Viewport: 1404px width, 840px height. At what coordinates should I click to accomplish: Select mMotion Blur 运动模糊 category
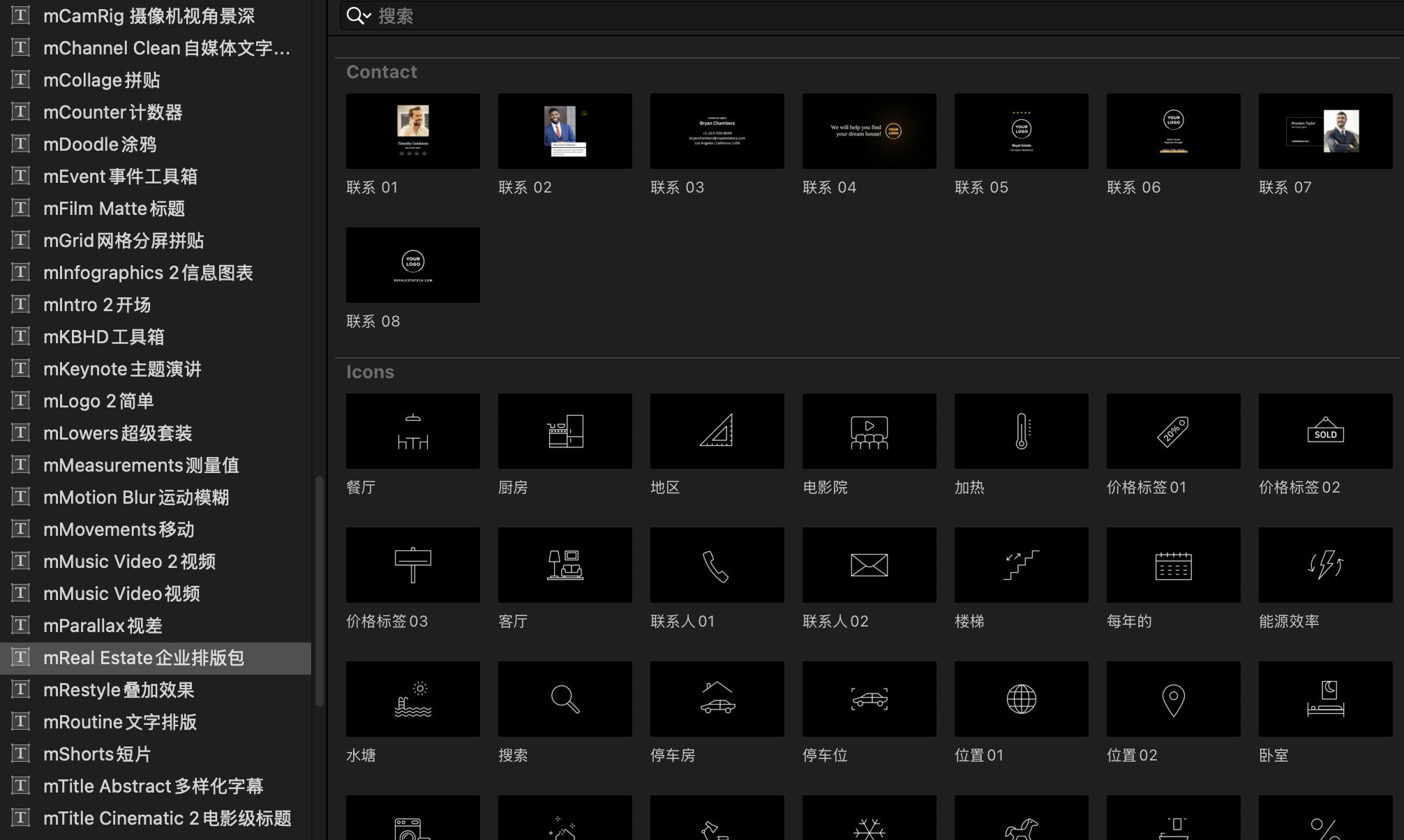[x=156, y=497]
